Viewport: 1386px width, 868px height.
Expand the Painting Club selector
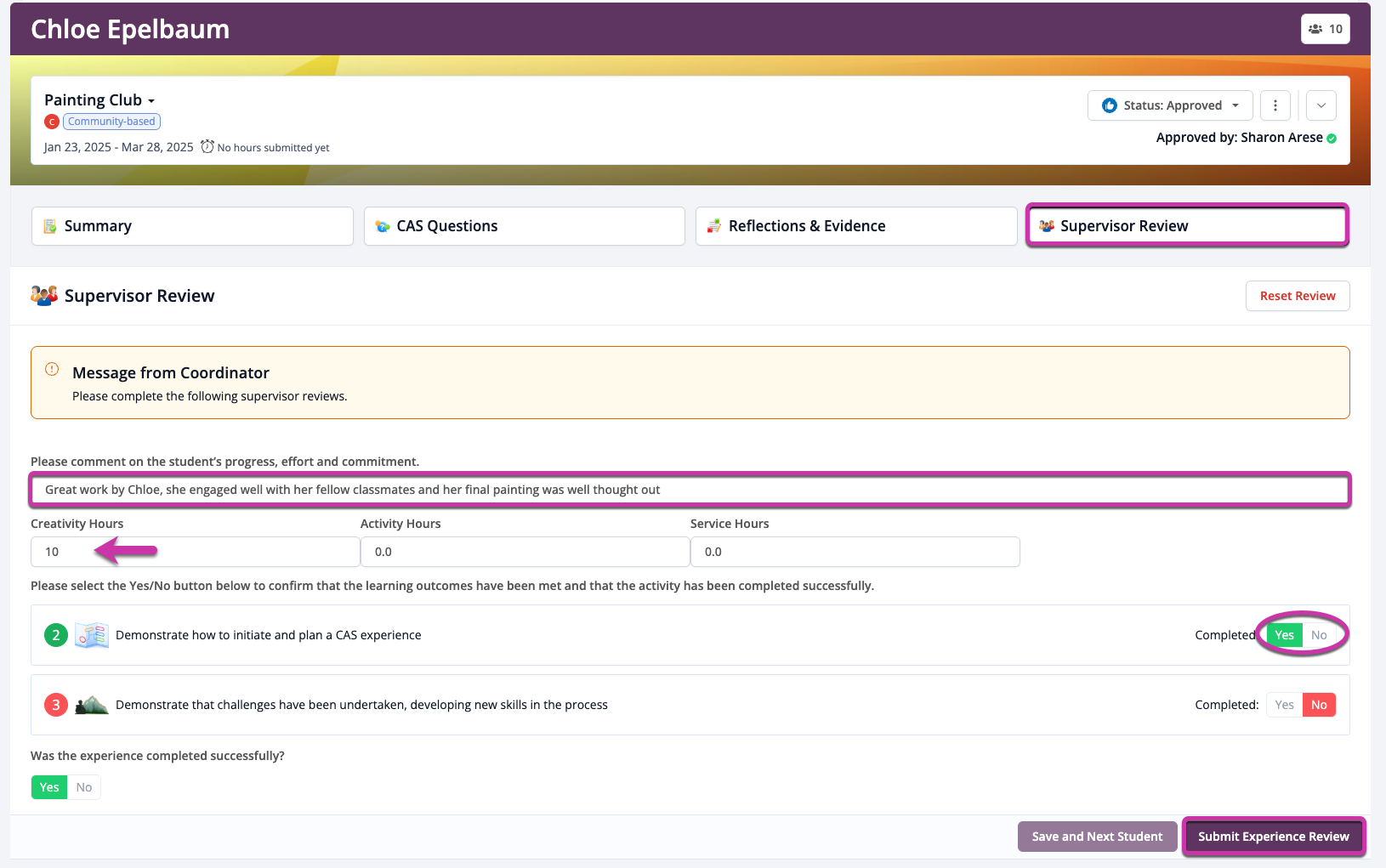pos(151,99)
